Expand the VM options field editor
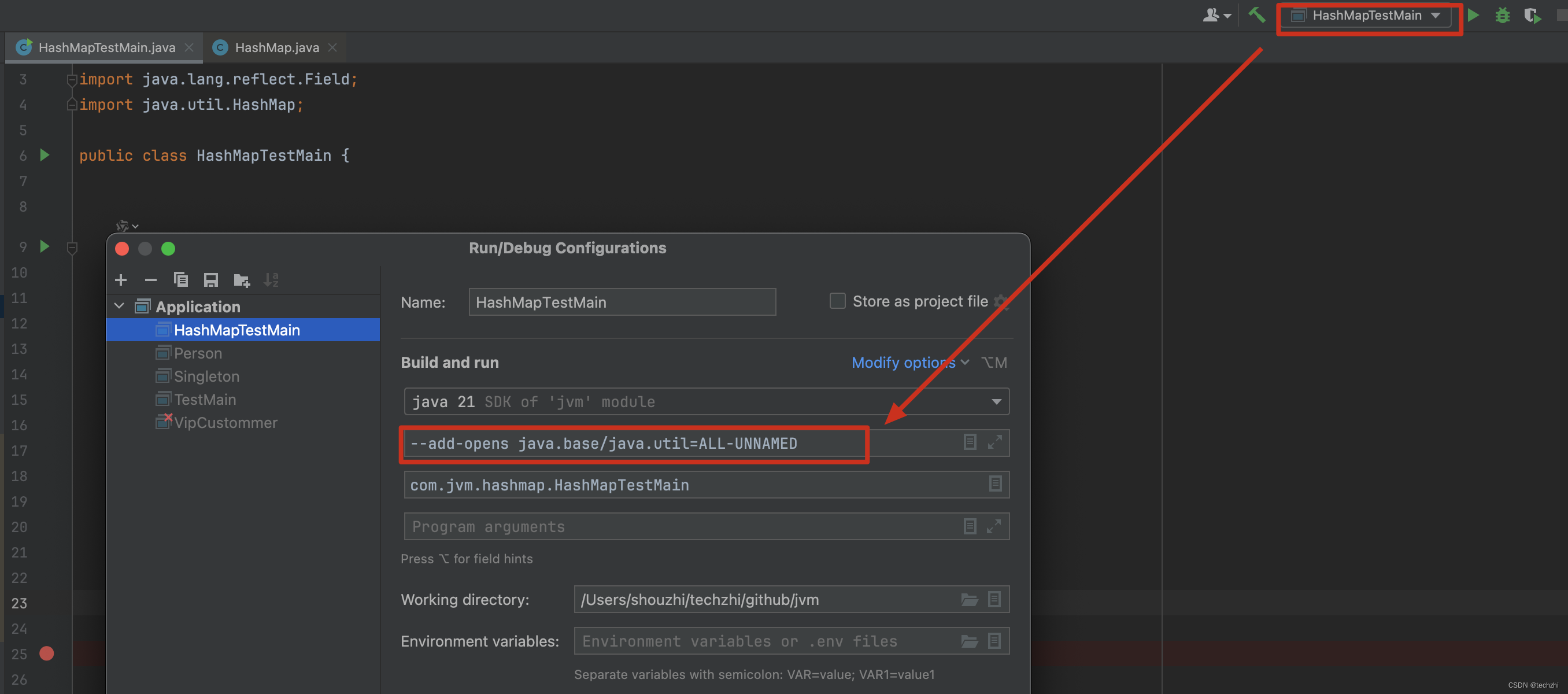This screenshot has width=1568, height=694. point(994,442)
